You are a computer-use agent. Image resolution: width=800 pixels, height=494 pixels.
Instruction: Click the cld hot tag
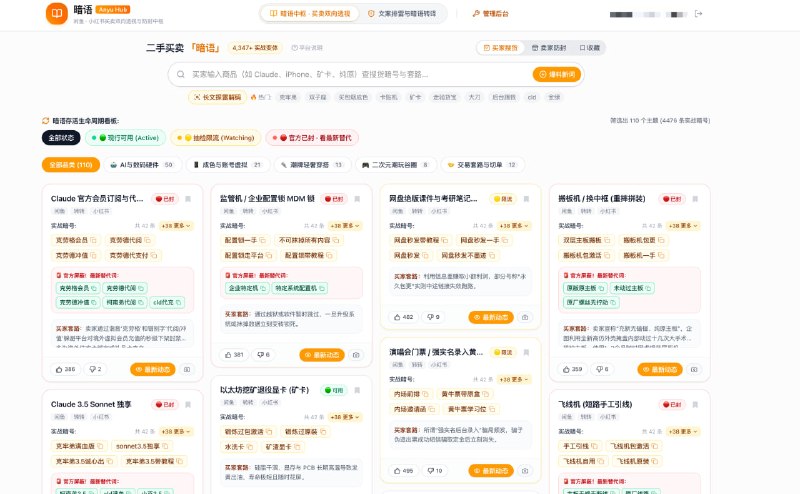(532, 97)
